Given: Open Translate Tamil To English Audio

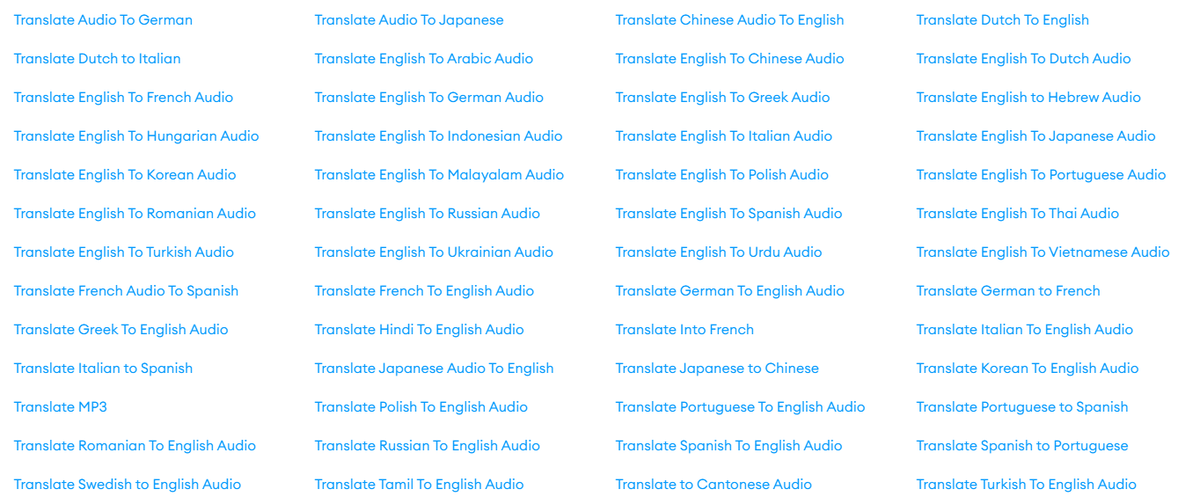Looking at the screenshot, I should (x=419, y=485).
